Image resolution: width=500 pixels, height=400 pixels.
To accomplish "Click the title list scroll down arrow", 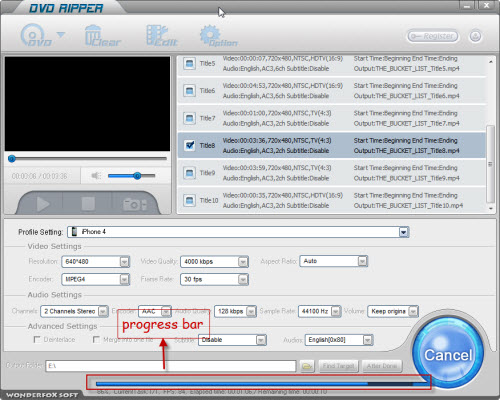I will pos(490,208).
